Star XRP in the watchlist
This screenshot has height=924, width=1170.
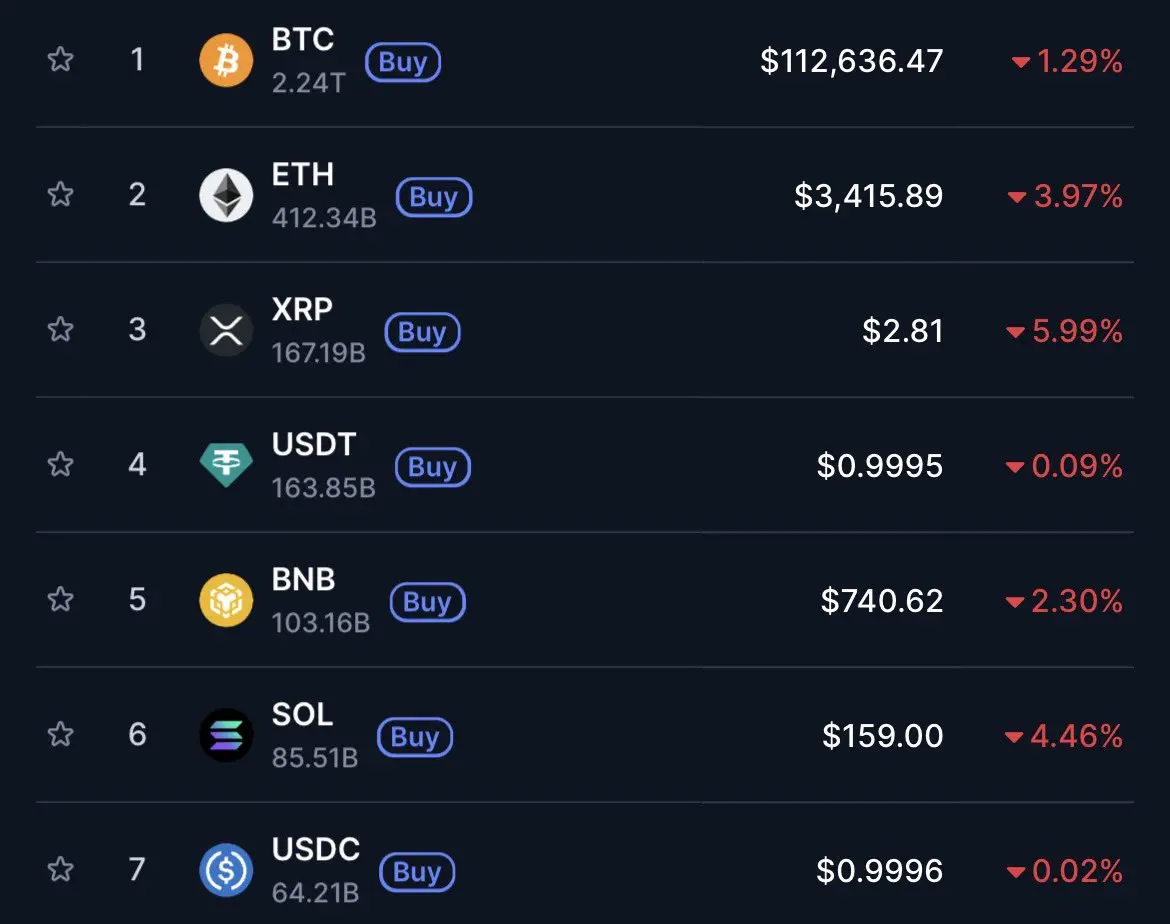pyautogui.click(x=60, y=329)
